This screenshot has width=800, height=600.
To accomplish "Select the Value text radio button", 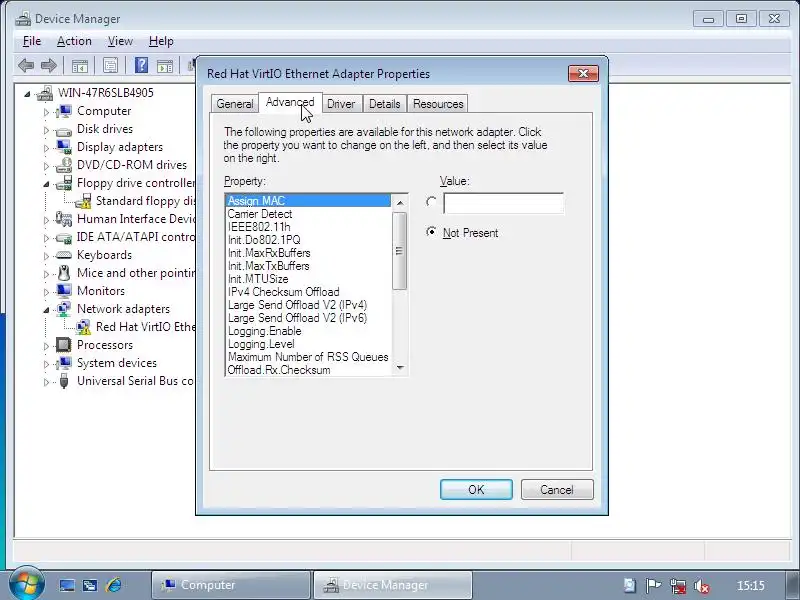I will coord(431,202).
